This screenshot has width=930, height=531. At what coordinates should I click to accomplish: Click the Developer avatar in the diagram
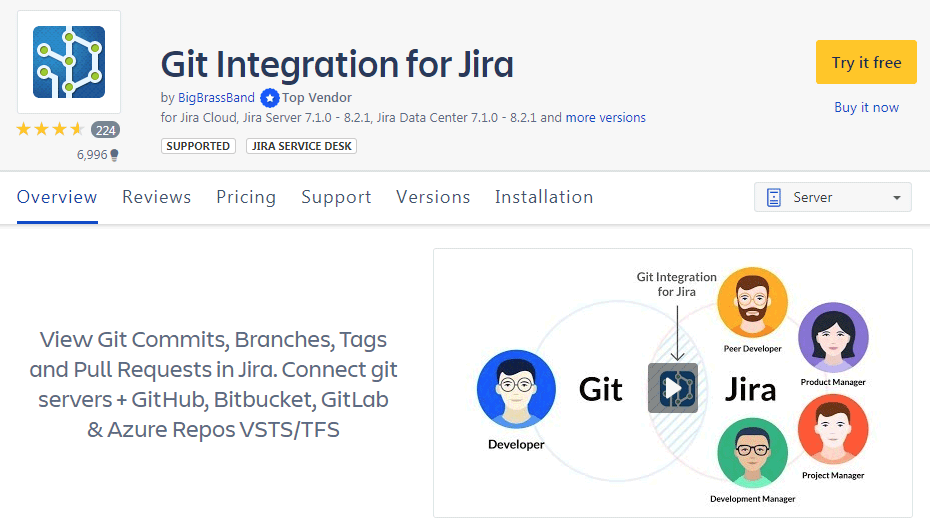point(516,389)
